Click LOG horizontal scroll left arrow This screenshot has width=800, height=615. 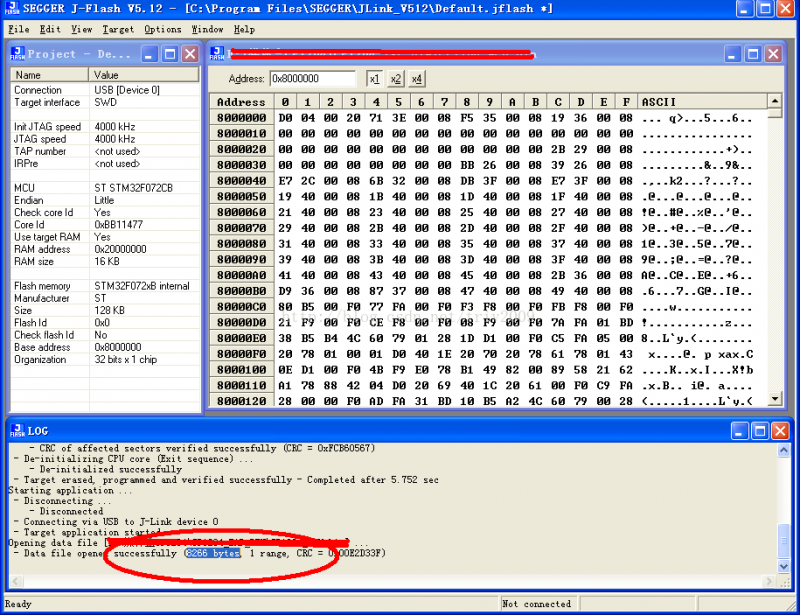[x=16, y=581]
